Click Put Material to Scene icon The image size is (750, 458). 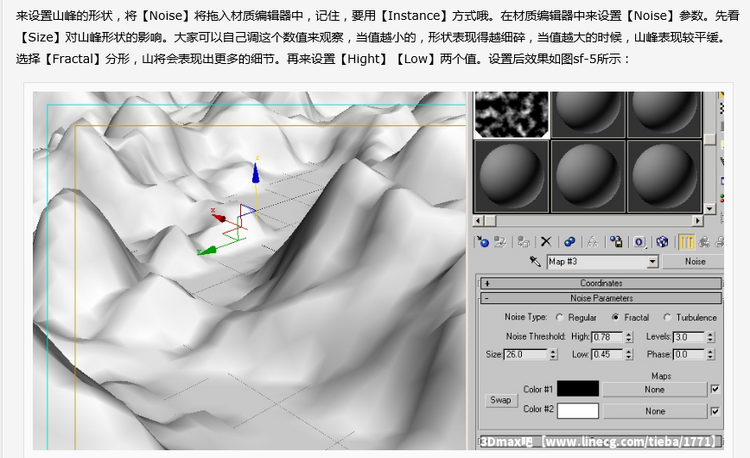[x=500, y=241]
